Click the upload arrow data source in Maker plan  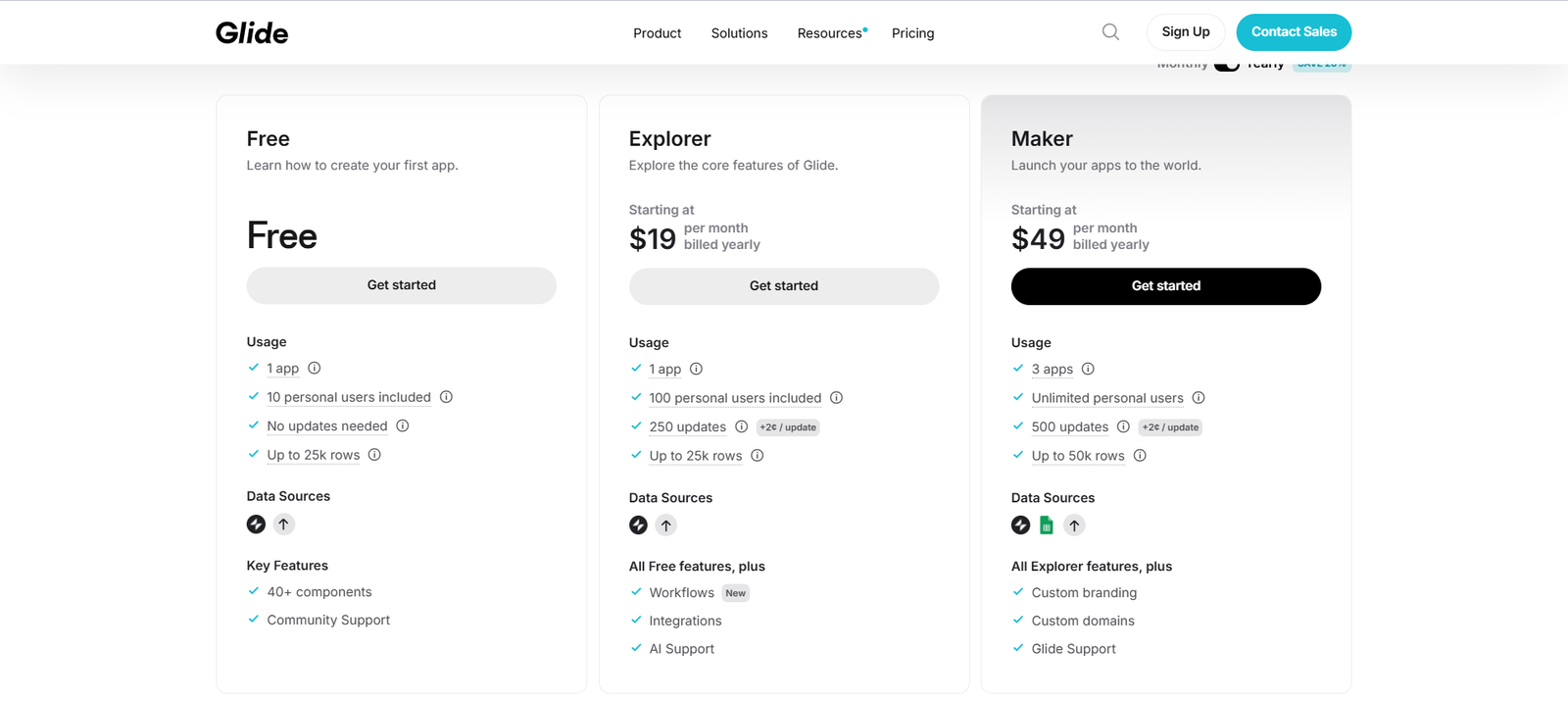1074,526
